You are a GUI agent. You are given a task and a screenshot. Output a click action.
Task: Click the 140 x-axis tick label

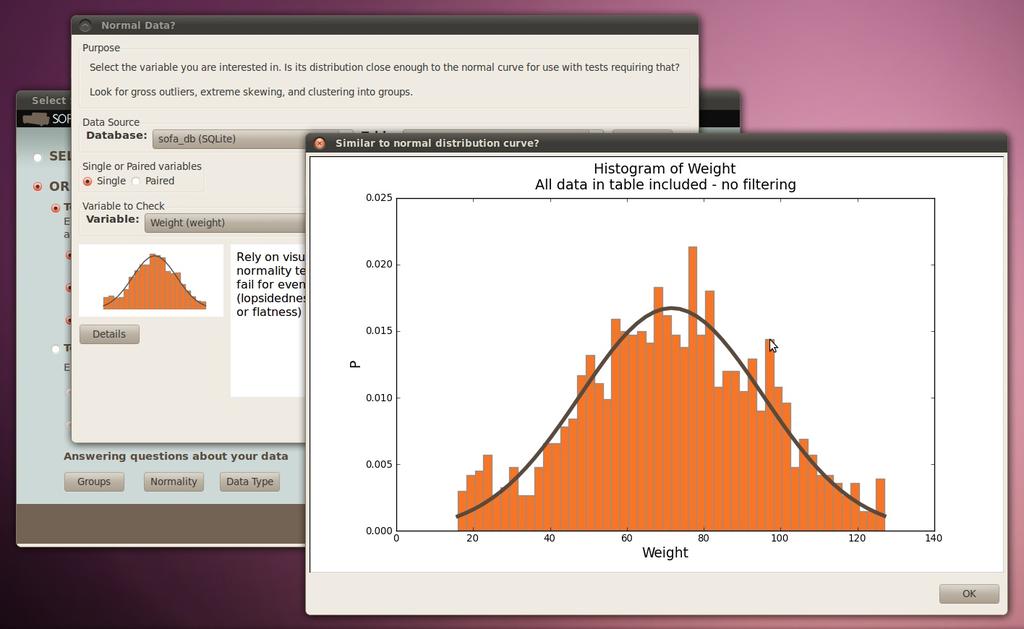[x=934, y=538]
